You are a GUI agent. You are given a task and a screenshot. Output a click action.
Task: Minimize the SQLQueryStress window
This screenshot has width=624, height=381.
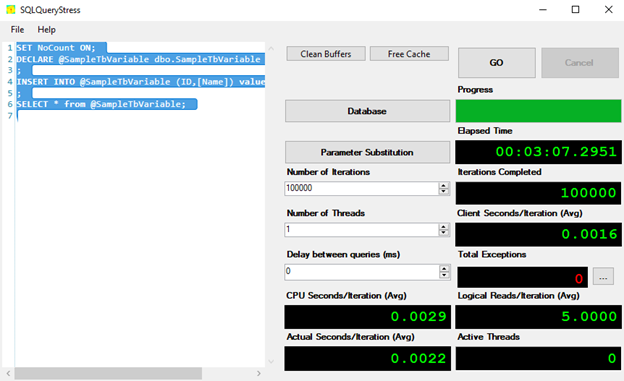click(543, 10)
